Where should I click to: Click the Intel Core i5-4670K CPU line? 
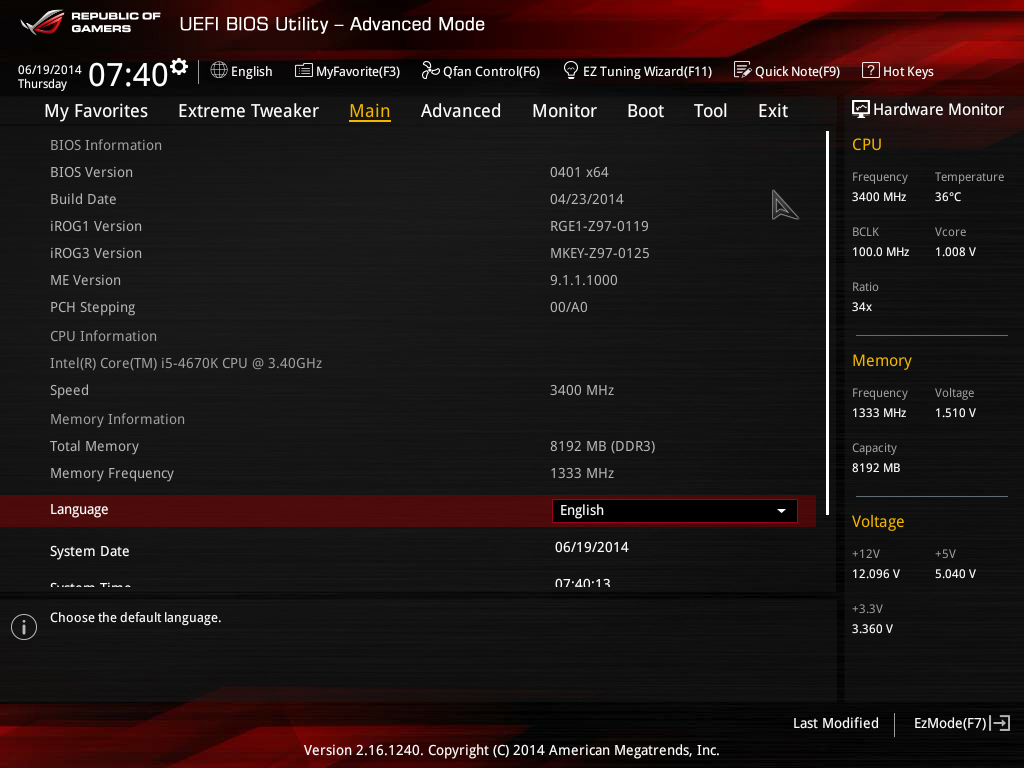tap(186, 363)
